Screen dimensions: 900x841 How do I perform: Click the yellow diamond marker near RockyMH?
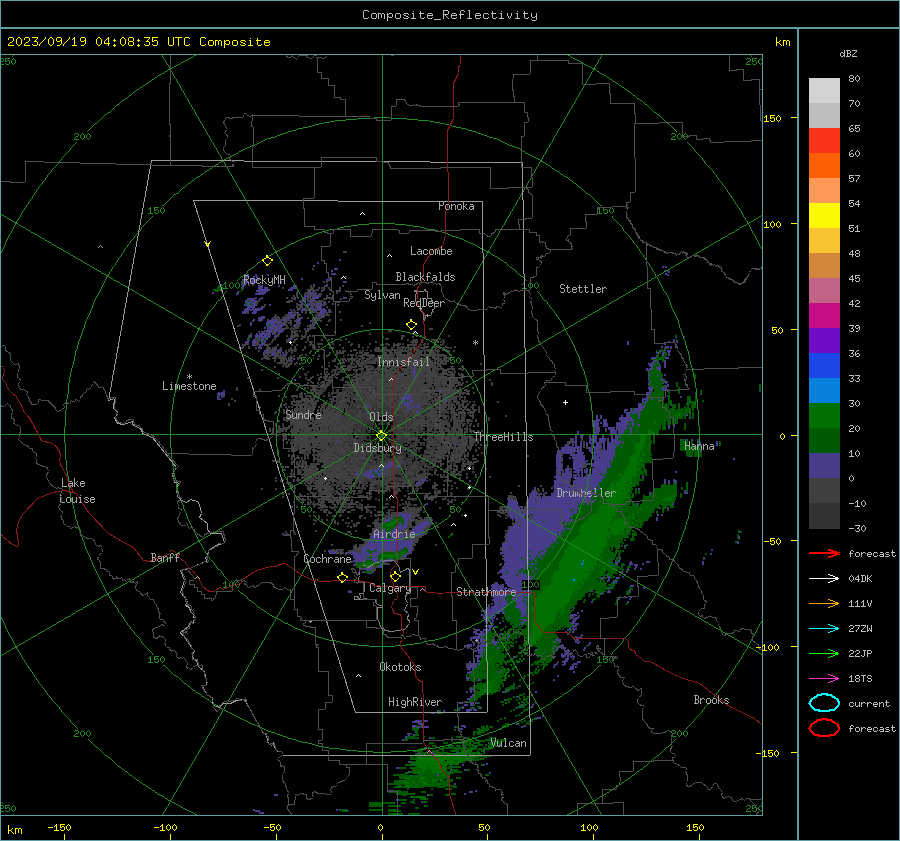267,261
